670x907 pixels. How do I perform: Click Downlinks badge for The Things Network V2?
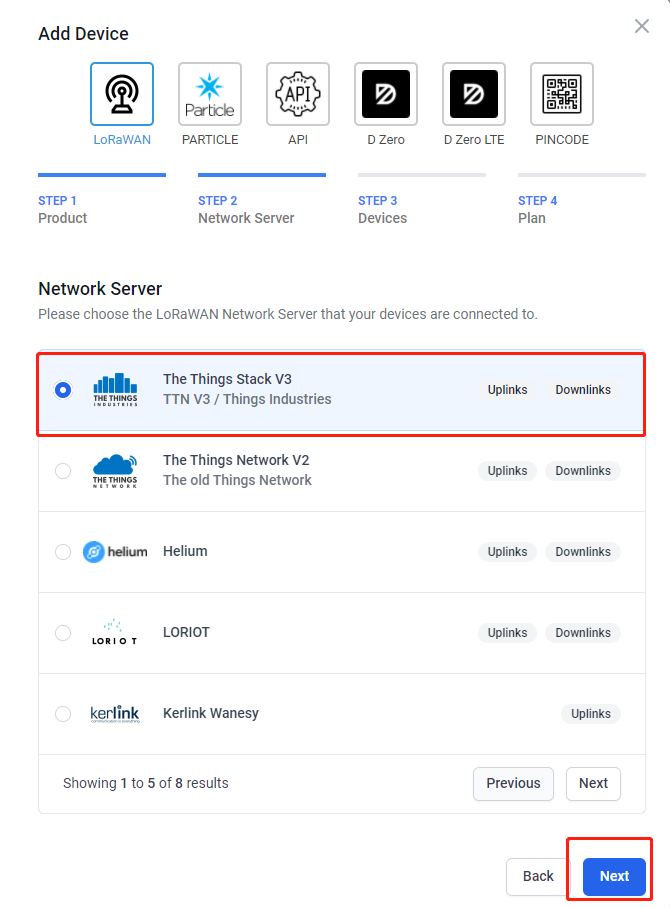pos(583,471)
